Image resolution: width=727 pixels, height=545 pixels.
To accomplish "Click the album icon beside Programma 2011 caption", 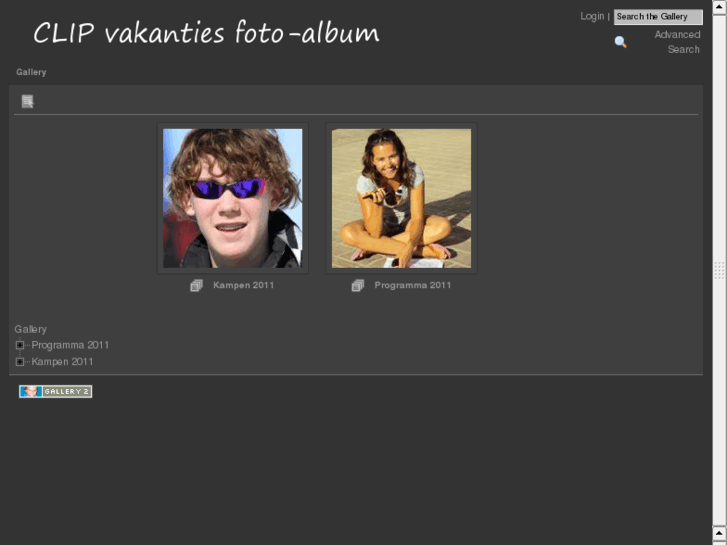I will click(357, 285).
